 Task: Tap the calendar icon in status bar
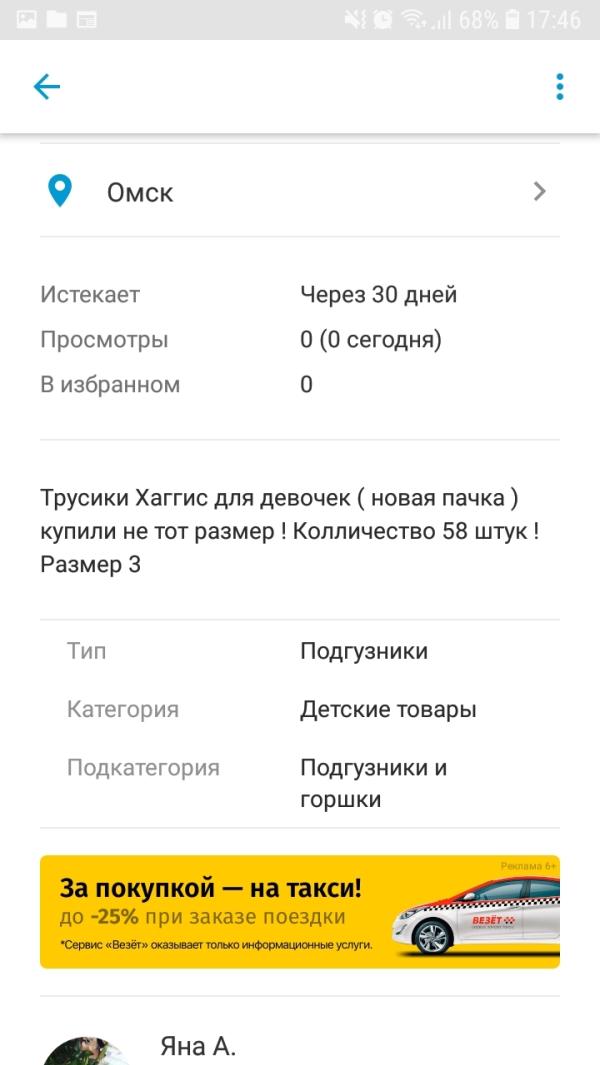click(x=86, y=20)
